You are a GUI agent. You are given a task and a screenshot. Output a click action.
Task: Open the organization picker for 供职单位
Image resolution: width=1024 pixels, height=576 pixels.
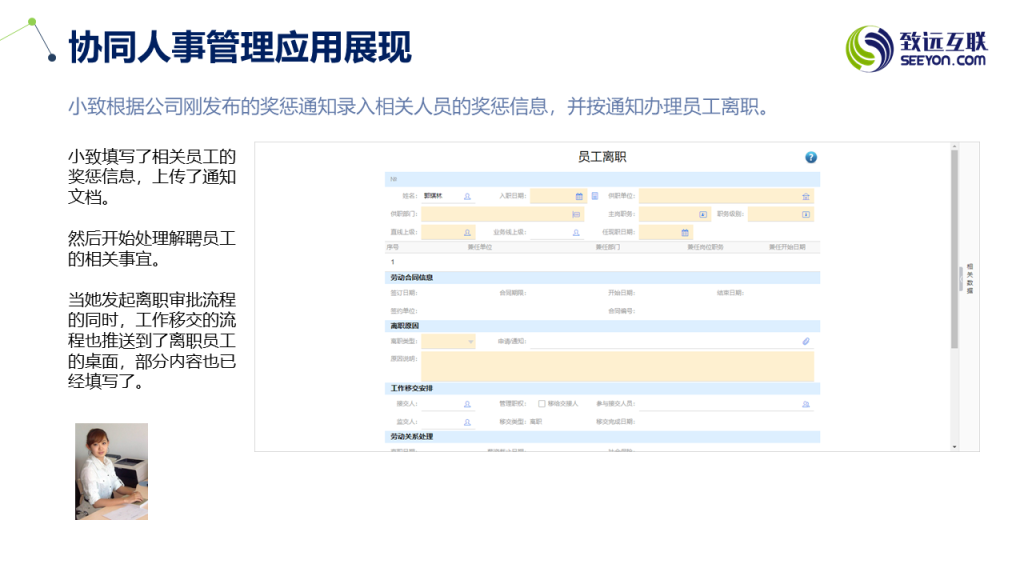[x=806, y=196]
